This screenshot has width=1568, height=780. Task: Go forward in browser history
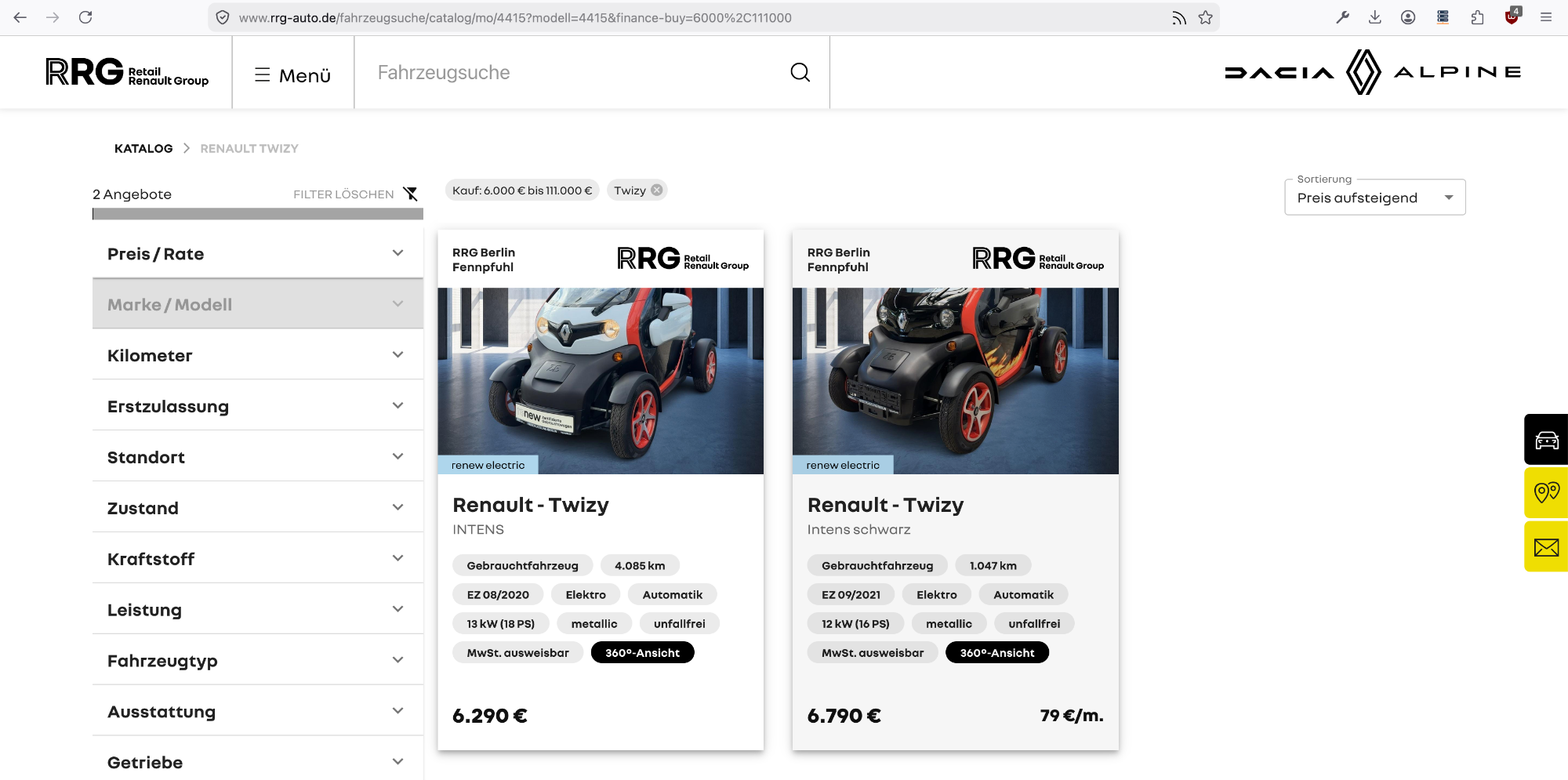[53, 17]
